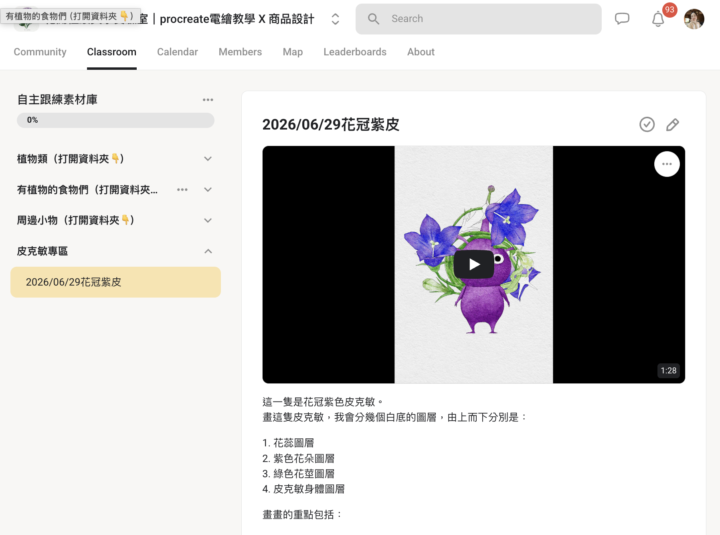Switch to the Community tab
The image size is (720, 535).
pos(40,52)
